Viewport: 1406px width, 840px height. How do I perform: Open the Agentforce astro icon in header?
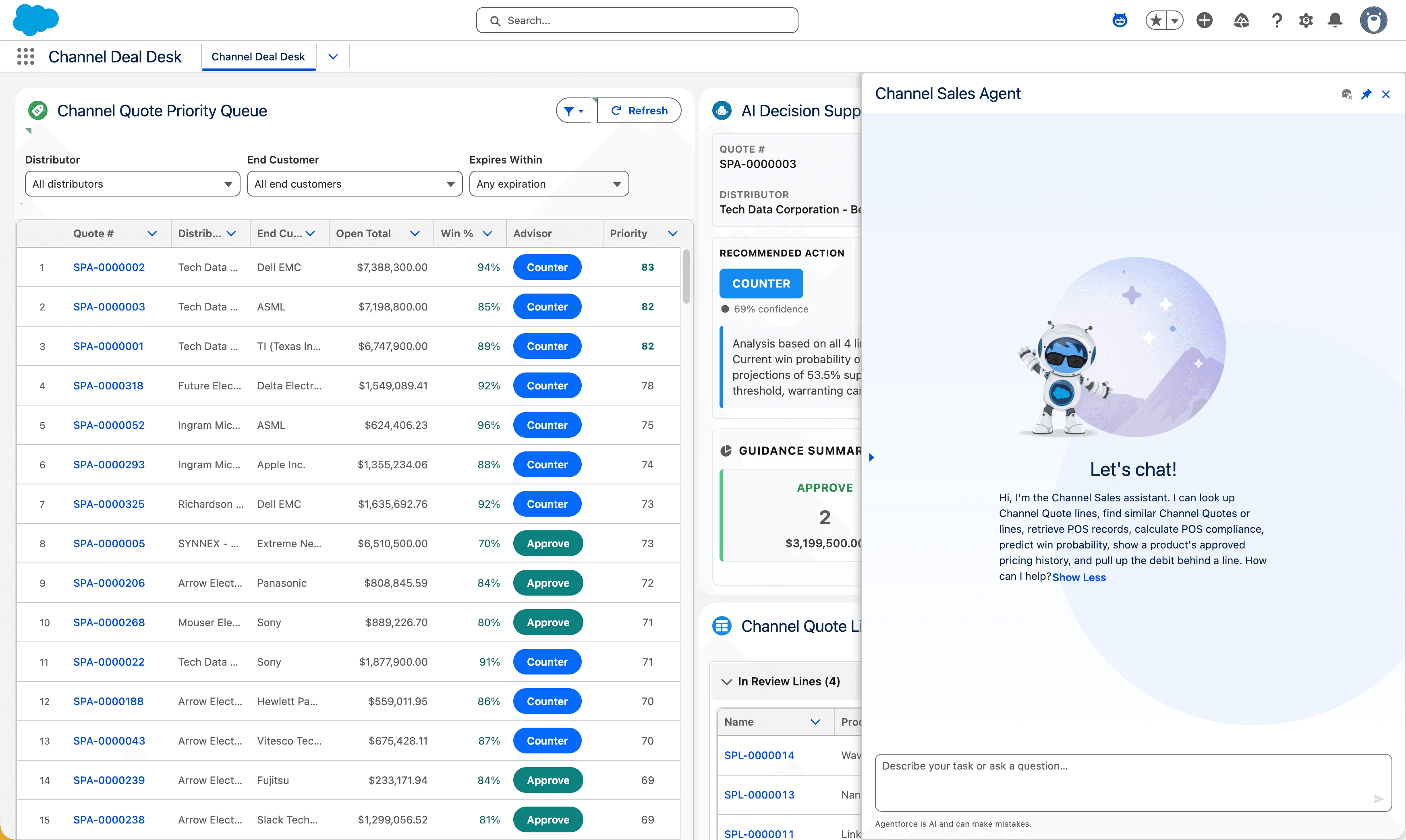[1120, 21]
